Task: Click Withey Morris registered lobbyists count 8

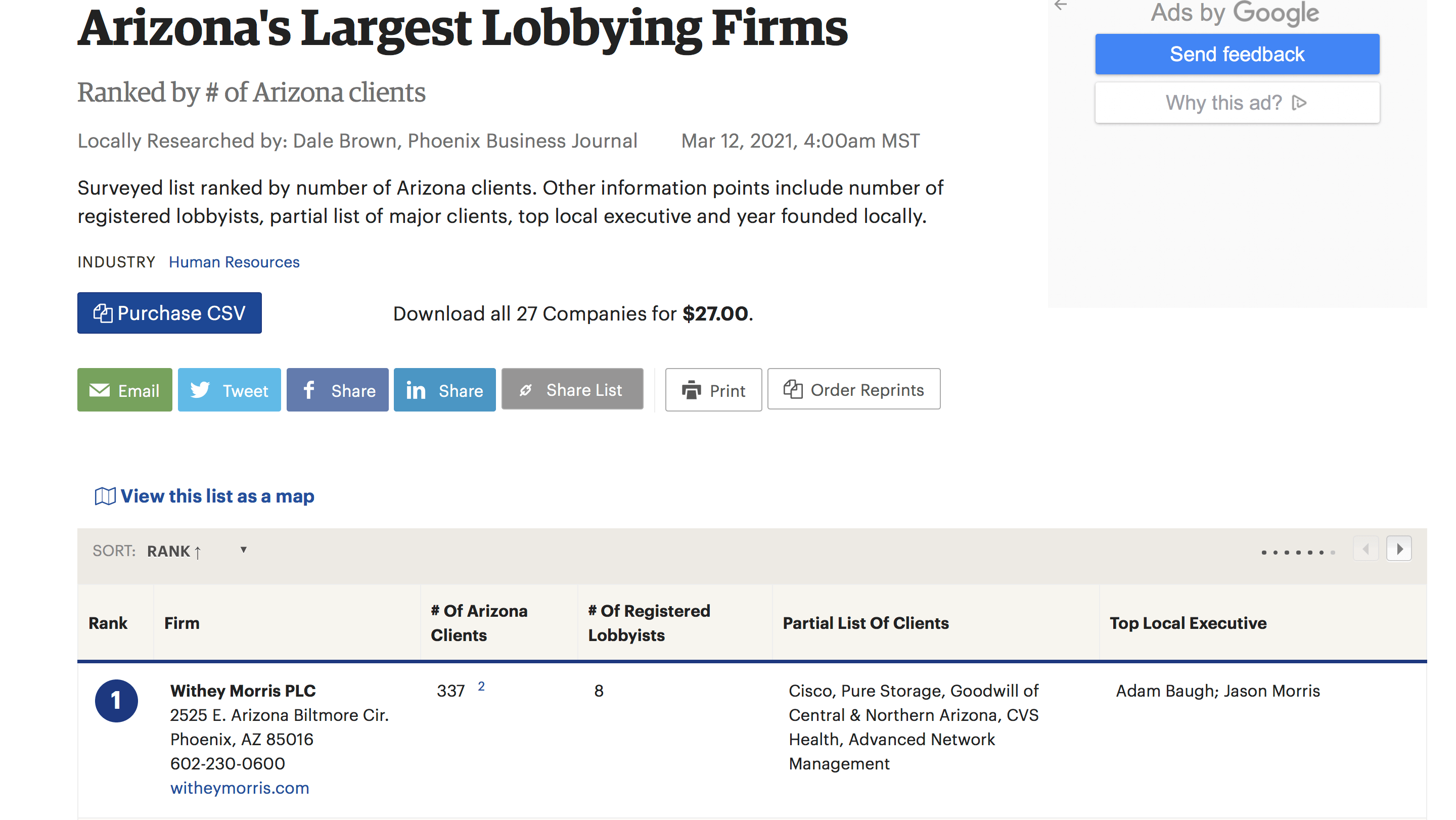Action: (599, 691)
